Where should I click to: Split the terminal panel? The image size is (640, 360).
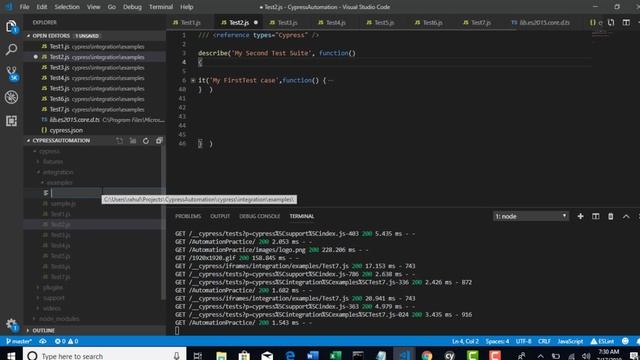pos(596,216)
